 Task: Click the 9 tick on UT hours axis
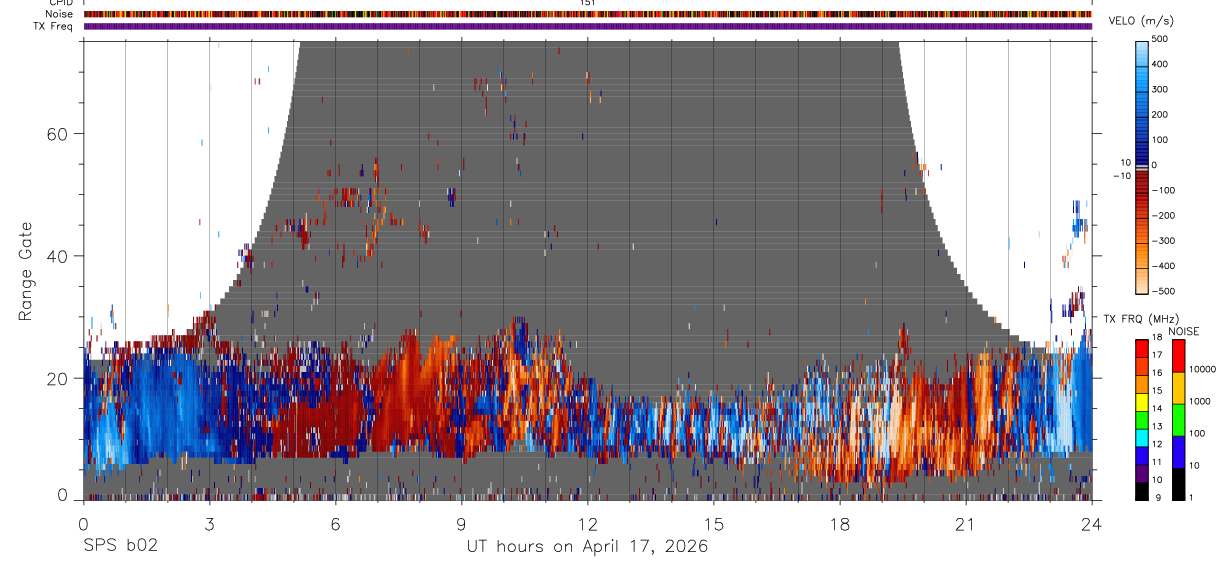[461, 523]
